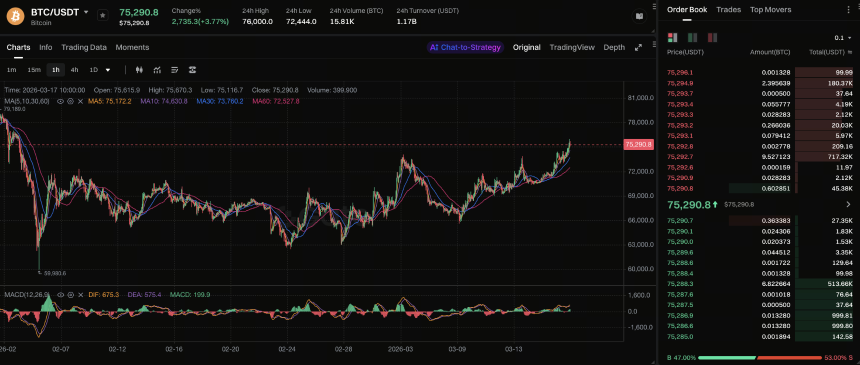
Task: Select the Original chart view
Action: [x=527, y=47]
